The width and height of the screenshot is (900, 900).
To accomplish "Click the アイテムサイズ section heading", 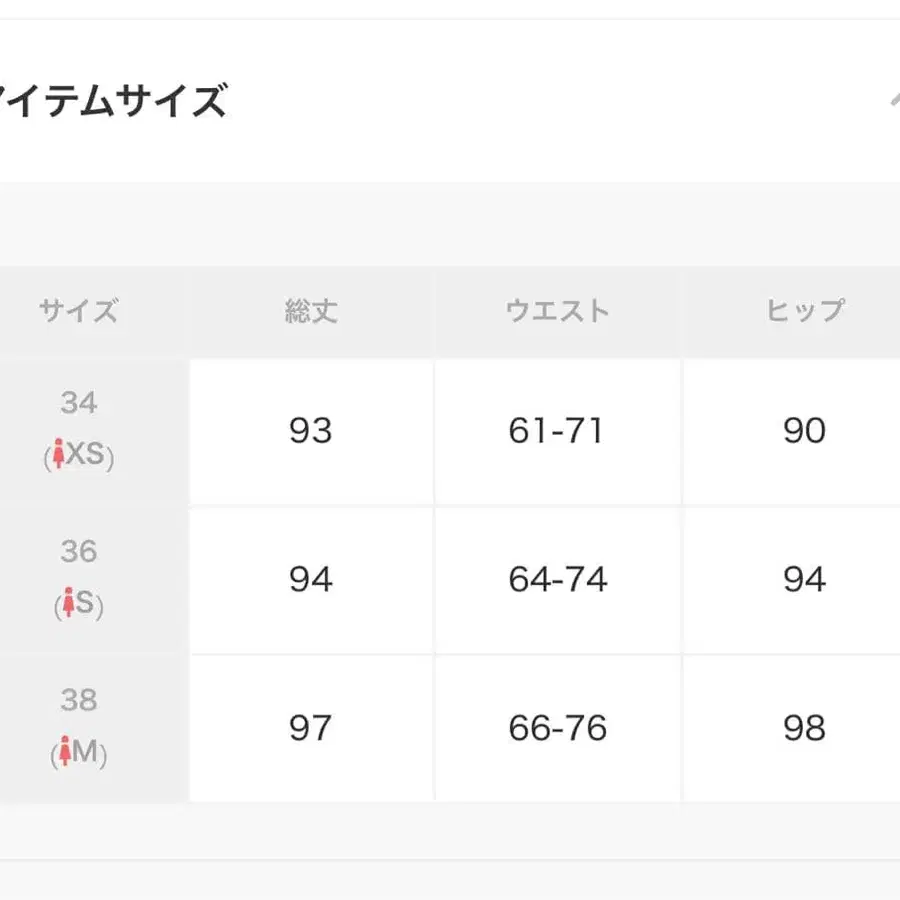I will (x=112, y=101).
